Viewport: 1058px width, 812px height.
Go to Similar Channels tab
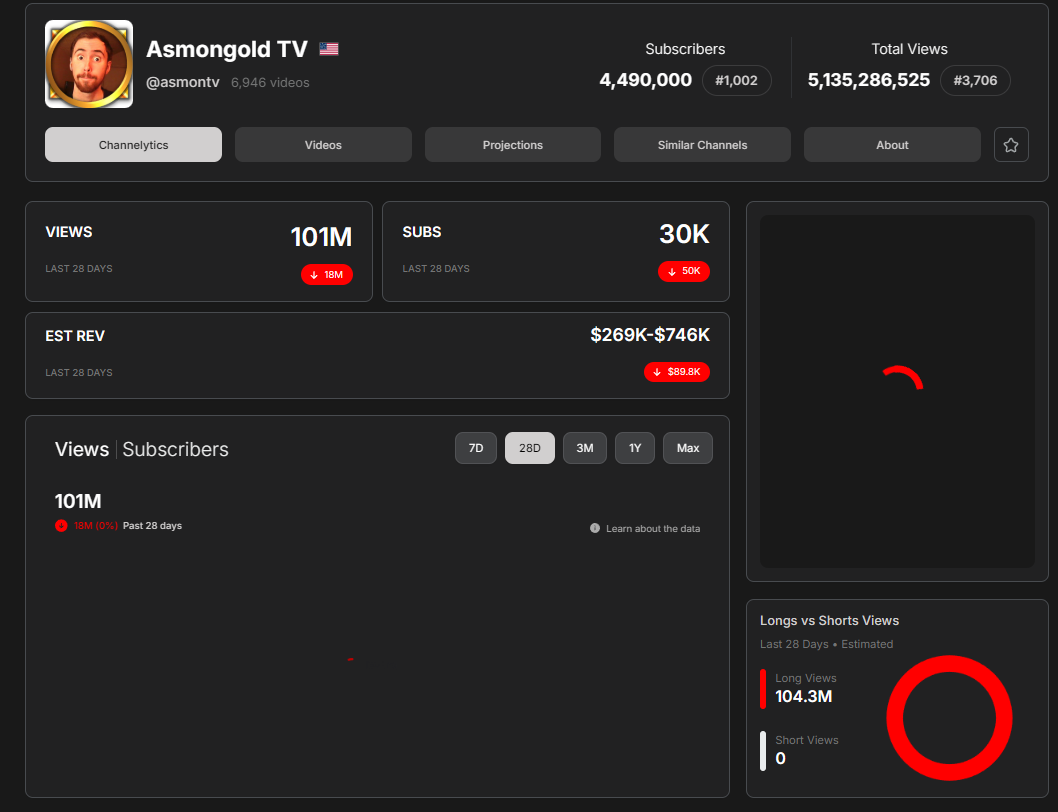(x=702, y=144)
